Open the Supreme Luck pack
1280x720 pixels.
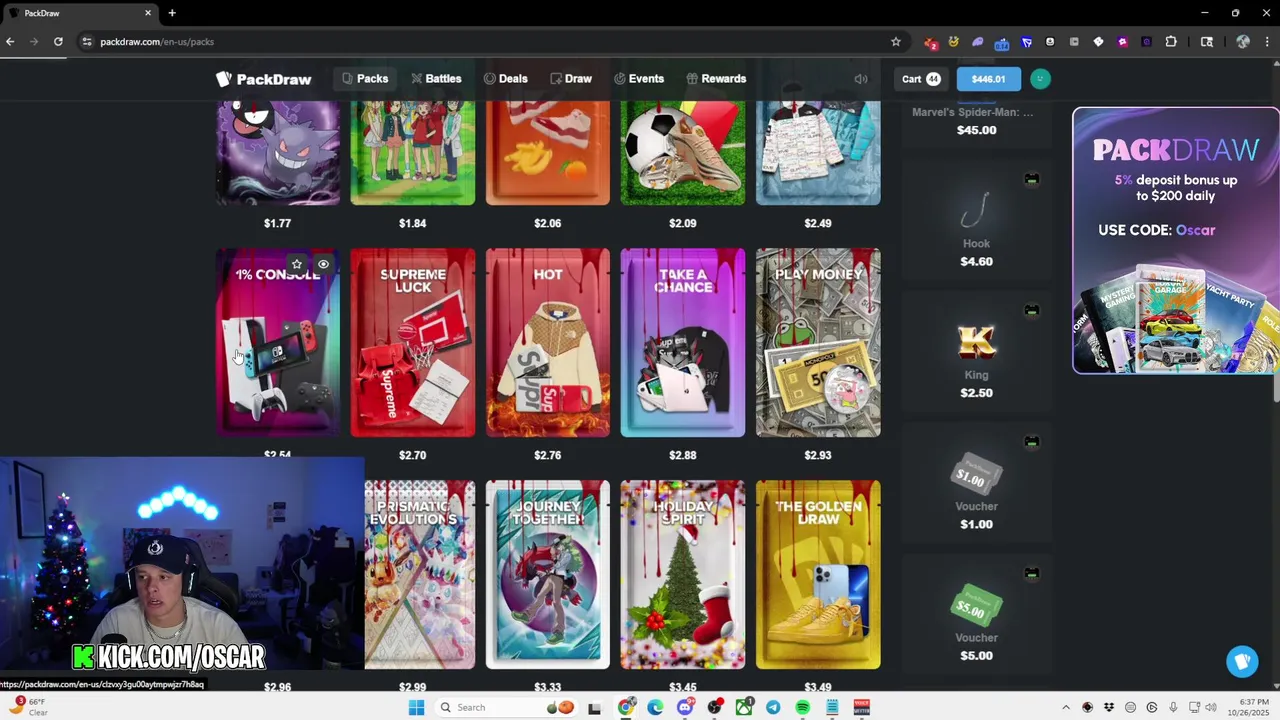coord(412,343)
